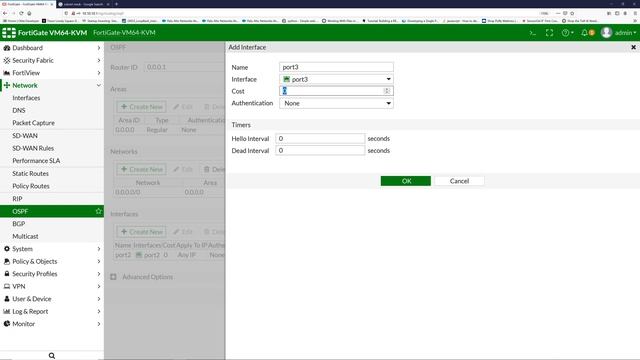
Task: Open the help question mark menu
Action: click(x=567, y=33)
